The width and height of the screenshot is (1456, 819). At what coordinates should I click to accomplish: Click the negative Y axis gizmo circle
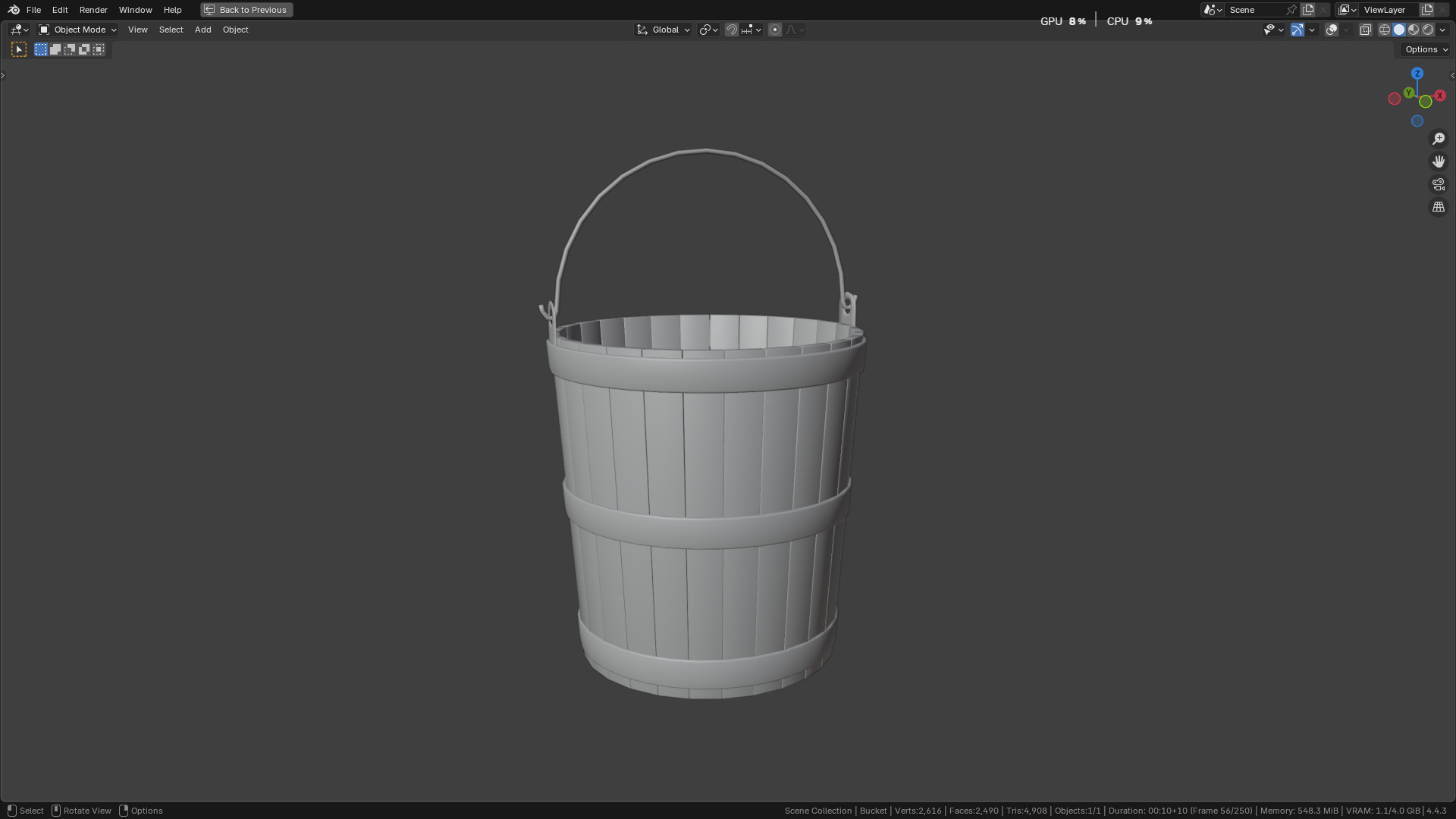coord(1426,102)
